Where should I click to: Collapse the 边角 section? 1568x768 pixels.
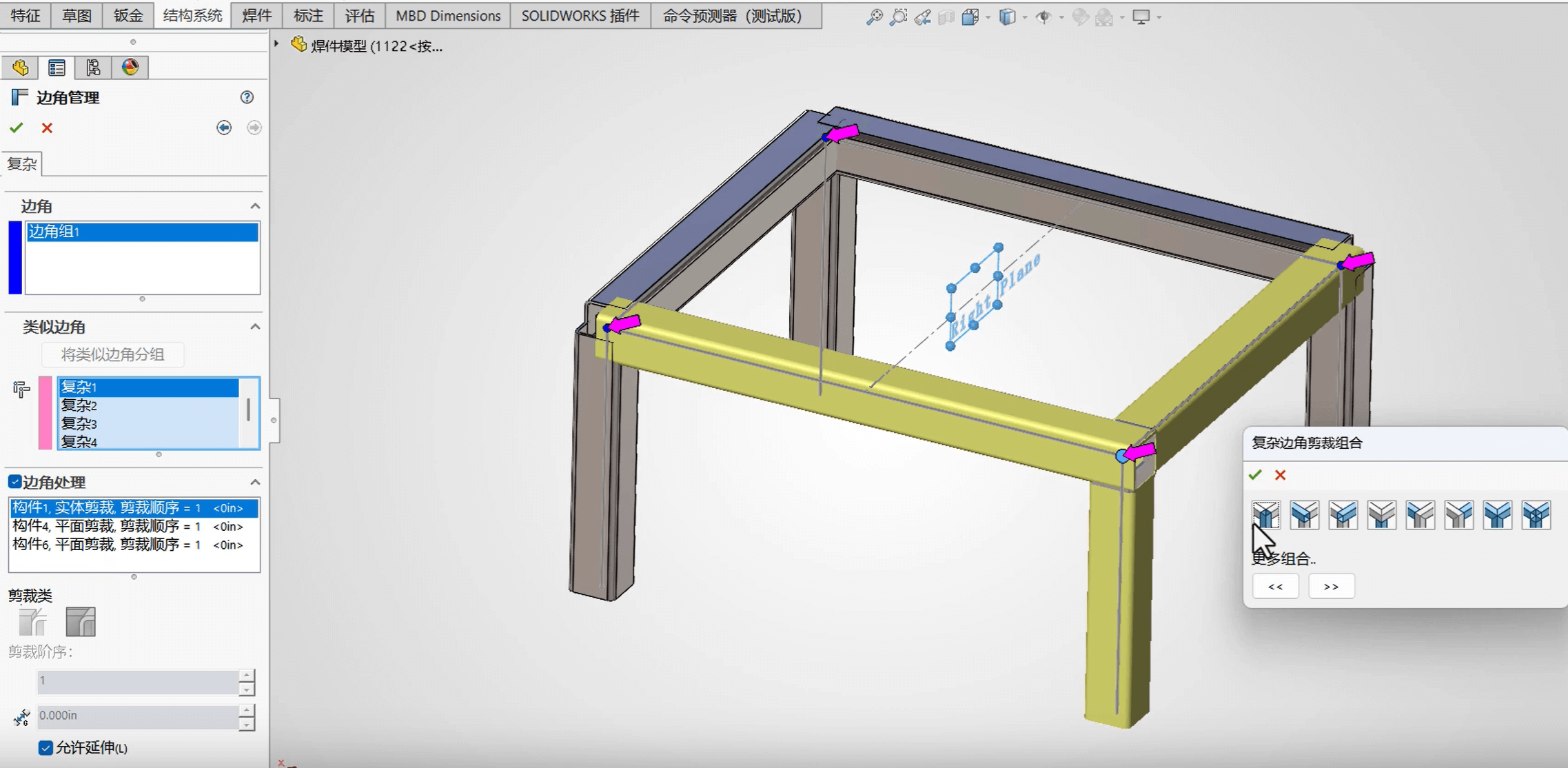click(x=255, y=206)
